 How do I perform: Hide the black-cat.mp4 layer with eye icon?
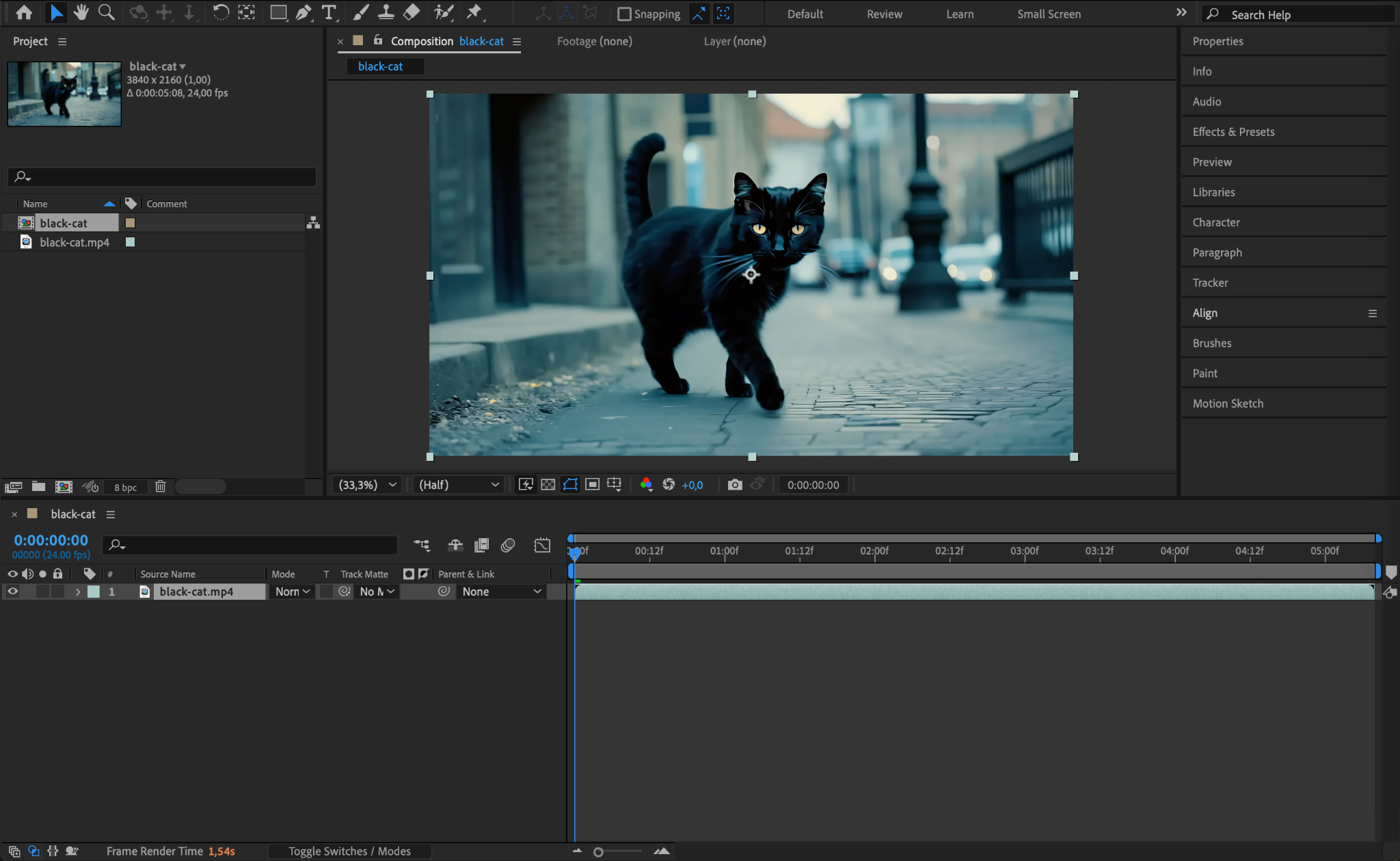(12, 592)
